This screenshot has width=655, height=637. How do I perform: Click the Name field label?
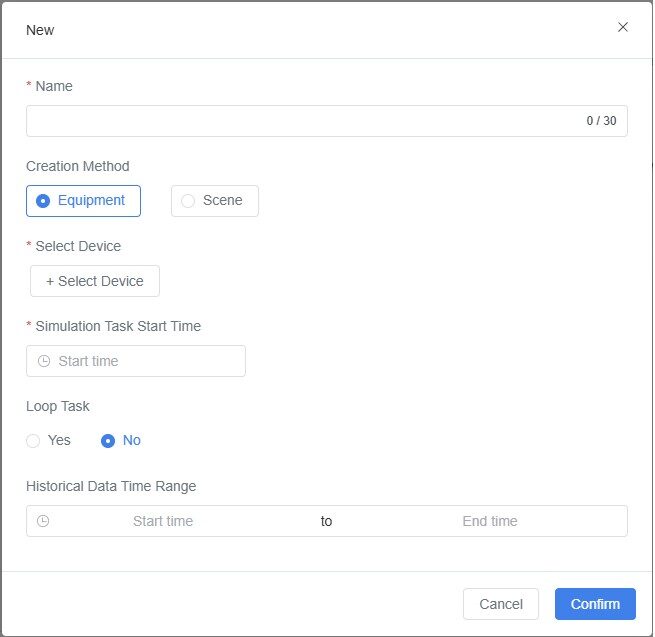[54, 86]
